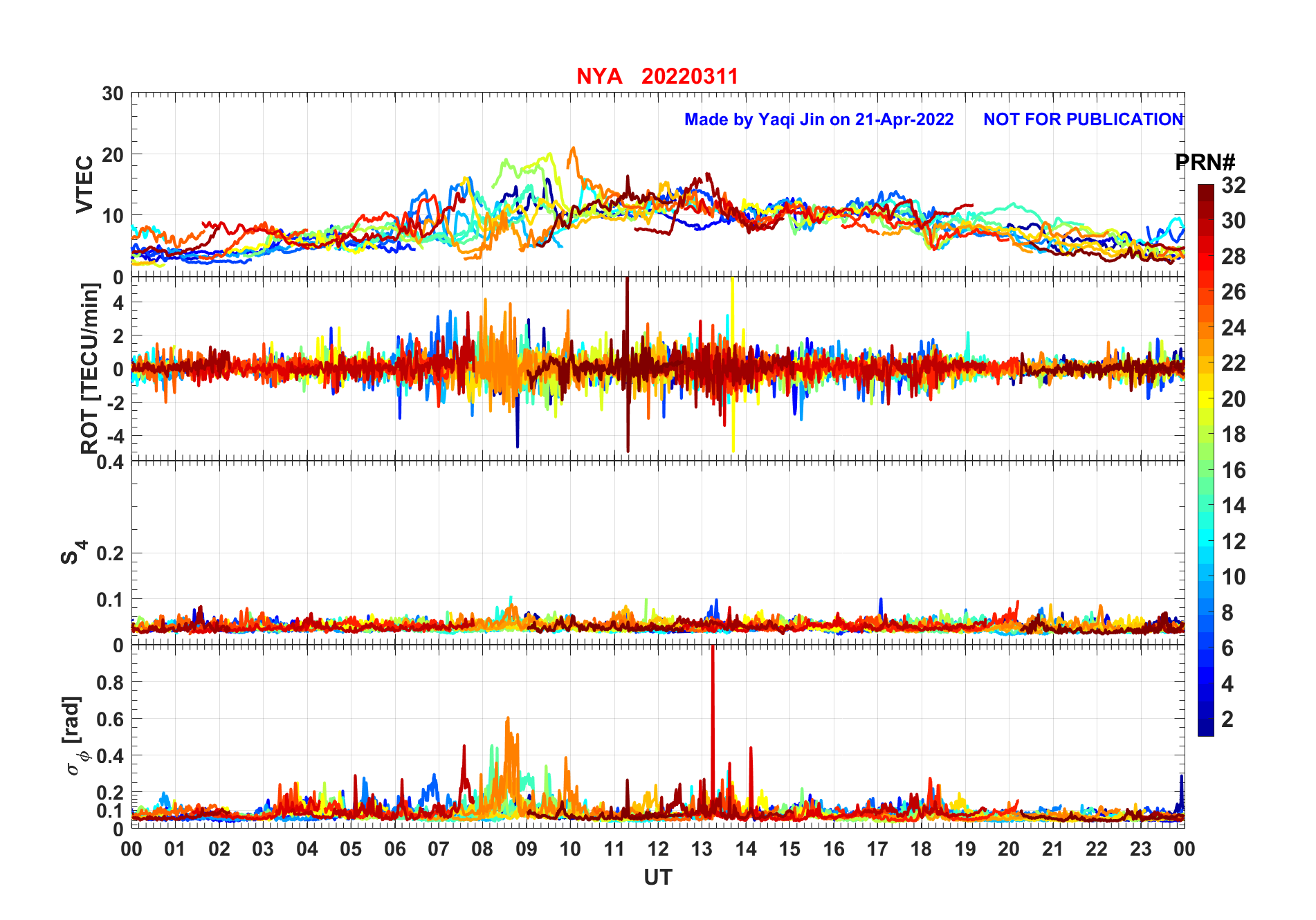Select colorbar tick label 12
Image resolution: width=1316 pixels, height=920 pixels.
tap(1233, 542)
